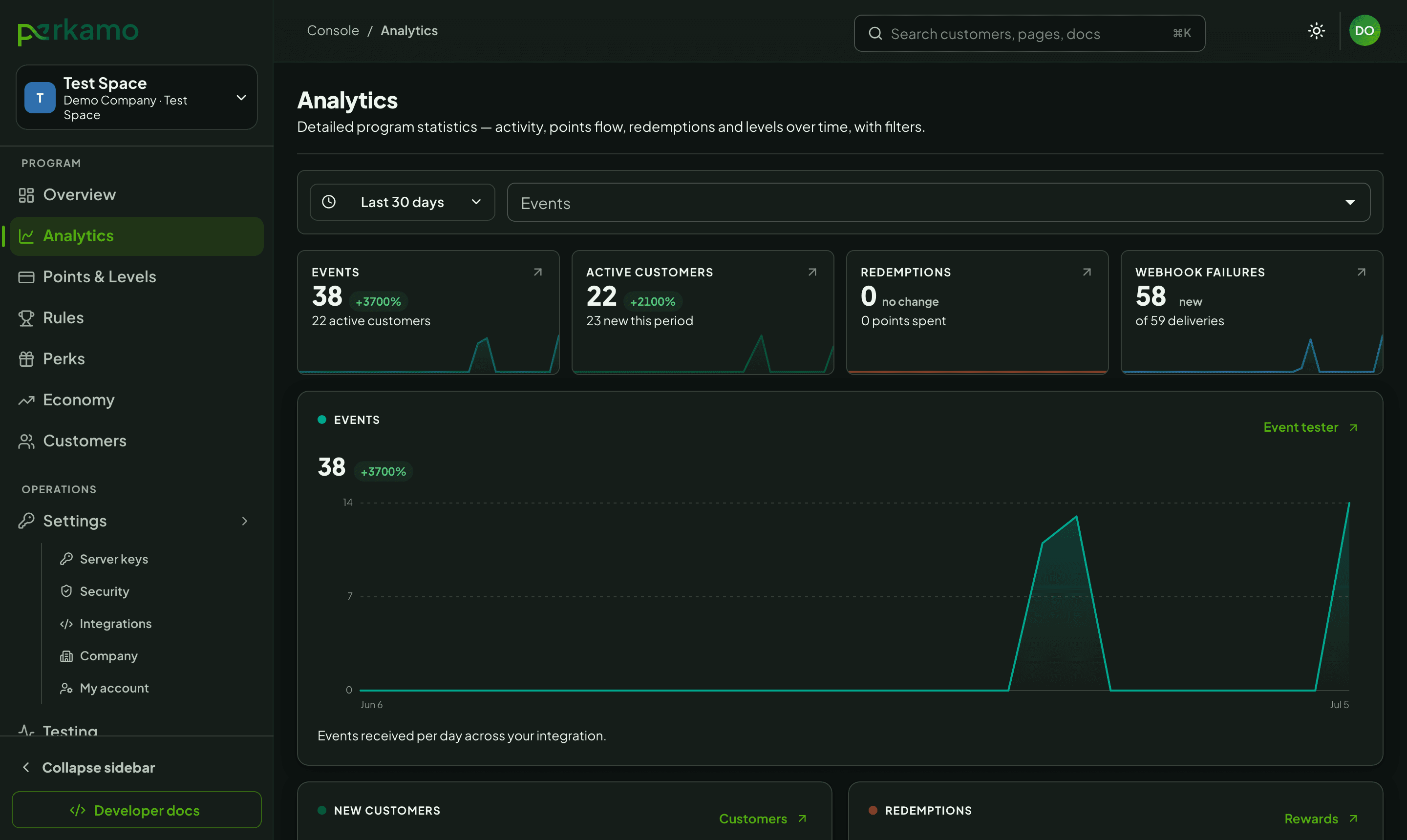Open the Perks page
The height and width of the screenshot is (840, 1407).
pyautogui.click(x=136, y=359)
